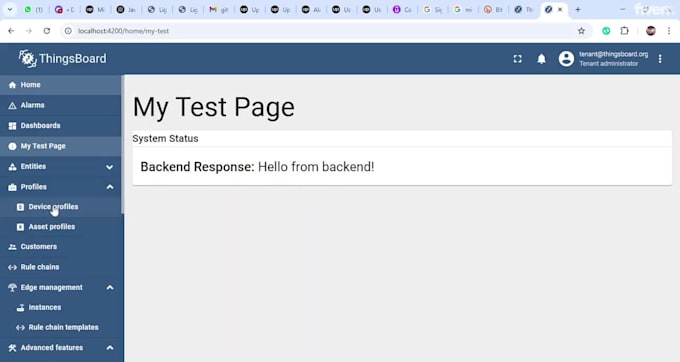Collapse the Advanced features chevron

point(110,348)
